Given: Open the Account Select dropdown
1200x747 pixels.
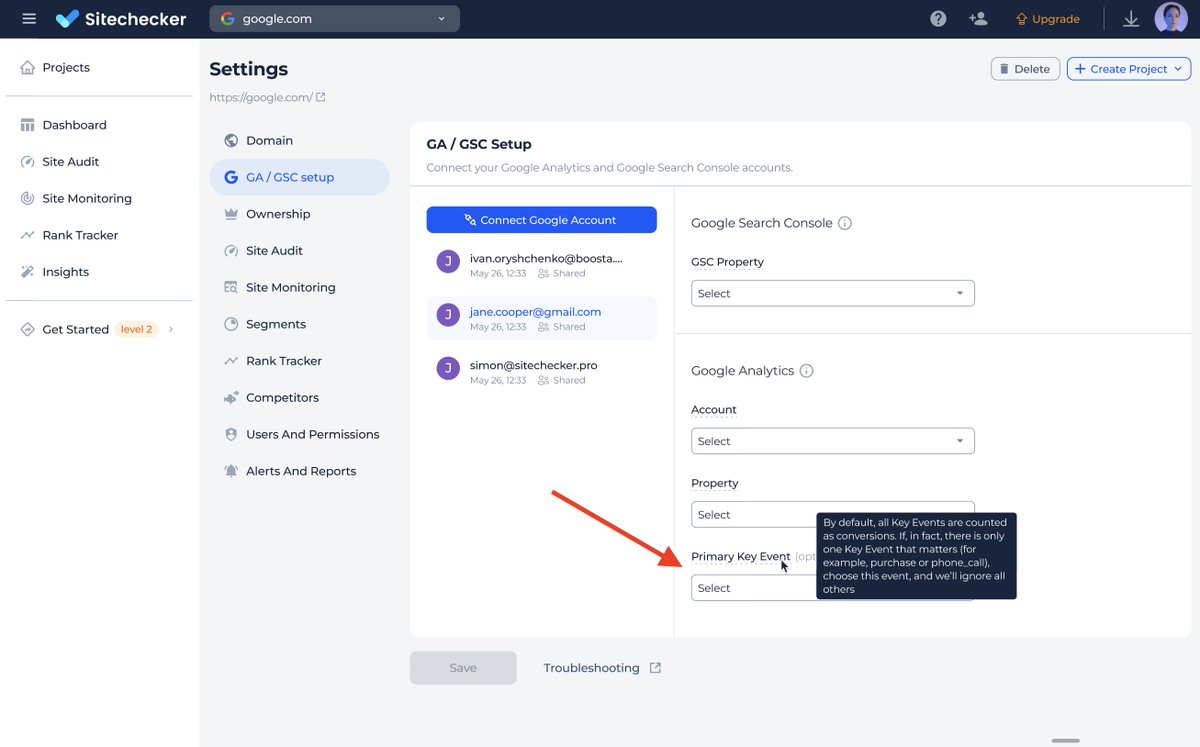Looking at the screenshot, I should [x=832, y=441].
